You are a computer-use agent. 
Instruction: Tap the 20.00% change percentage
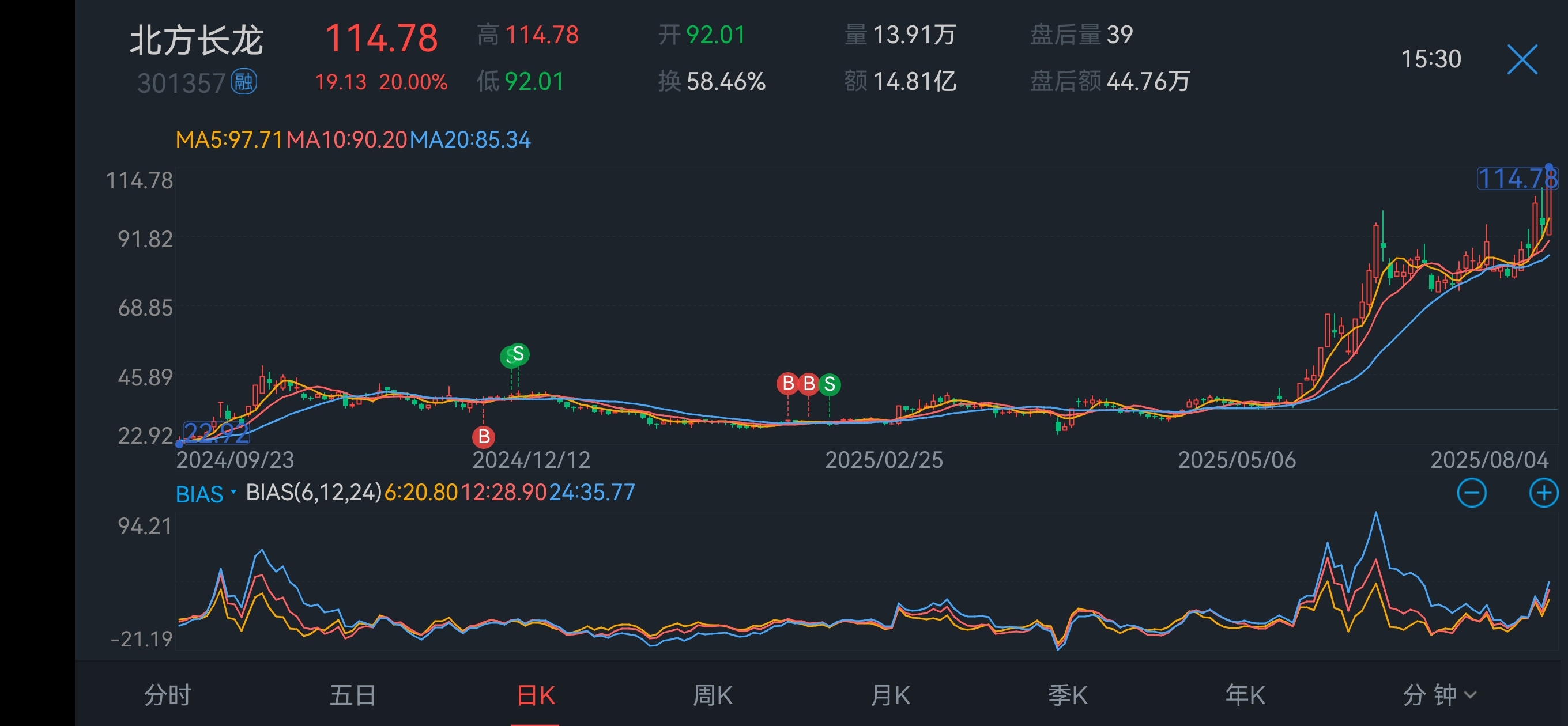(x=413, y=82)
